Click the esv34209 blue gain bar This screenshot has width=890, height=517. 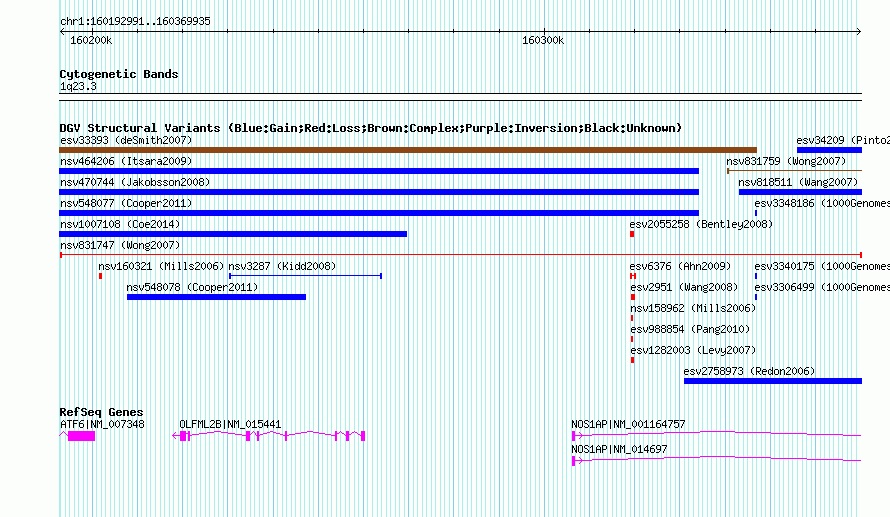click(x=829, y=150)
